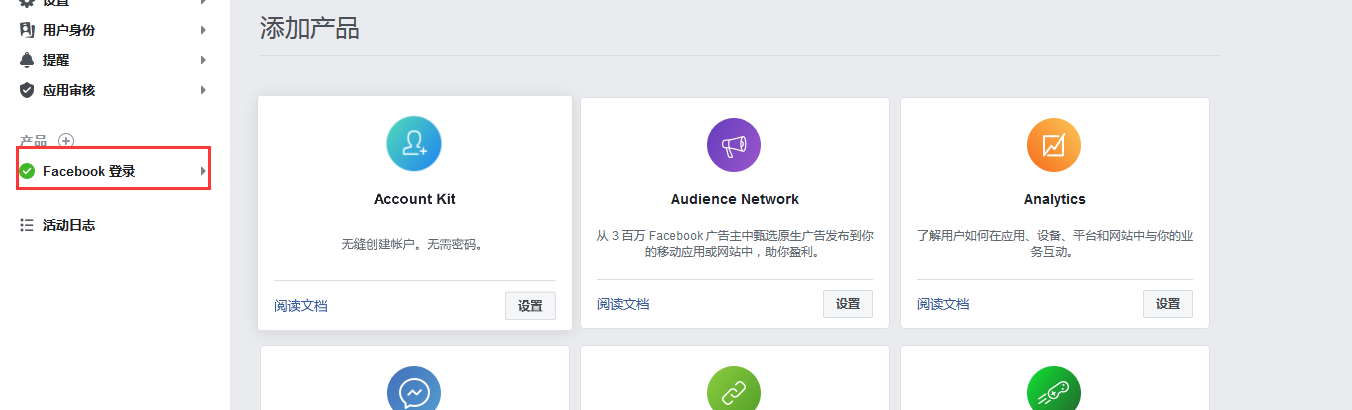Open 阅读文档 link for Account Kit
This screenshot has height=410, width=1352.
coord(301,306)
